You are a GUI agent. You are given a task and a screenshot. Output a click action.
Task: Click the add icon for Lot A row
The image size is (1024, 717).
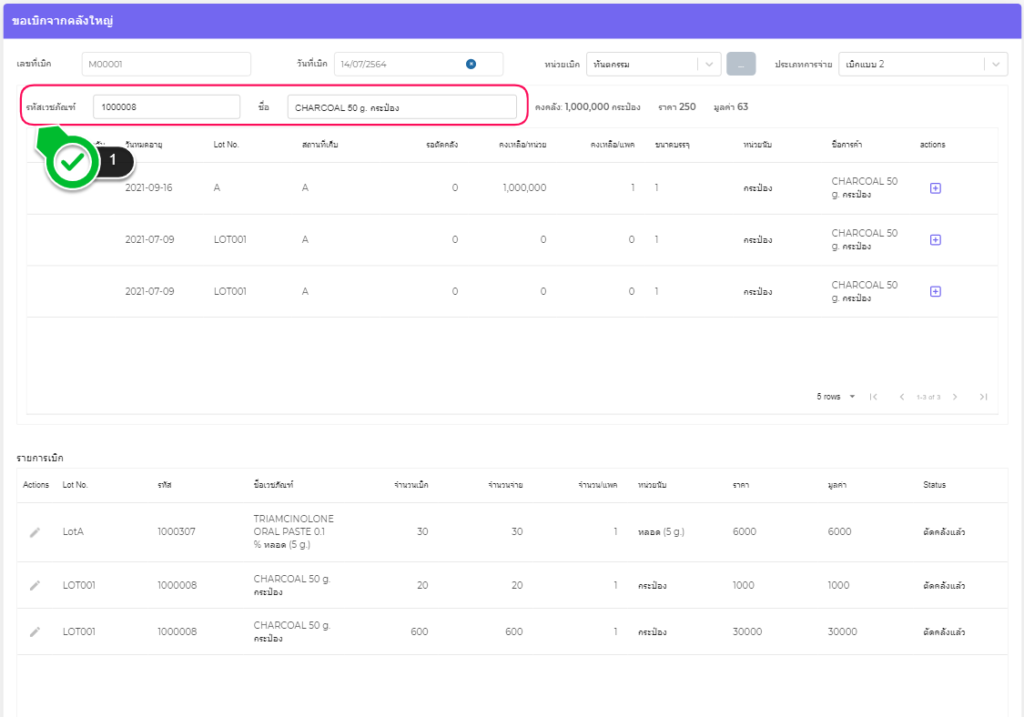[x=935, y=188]
